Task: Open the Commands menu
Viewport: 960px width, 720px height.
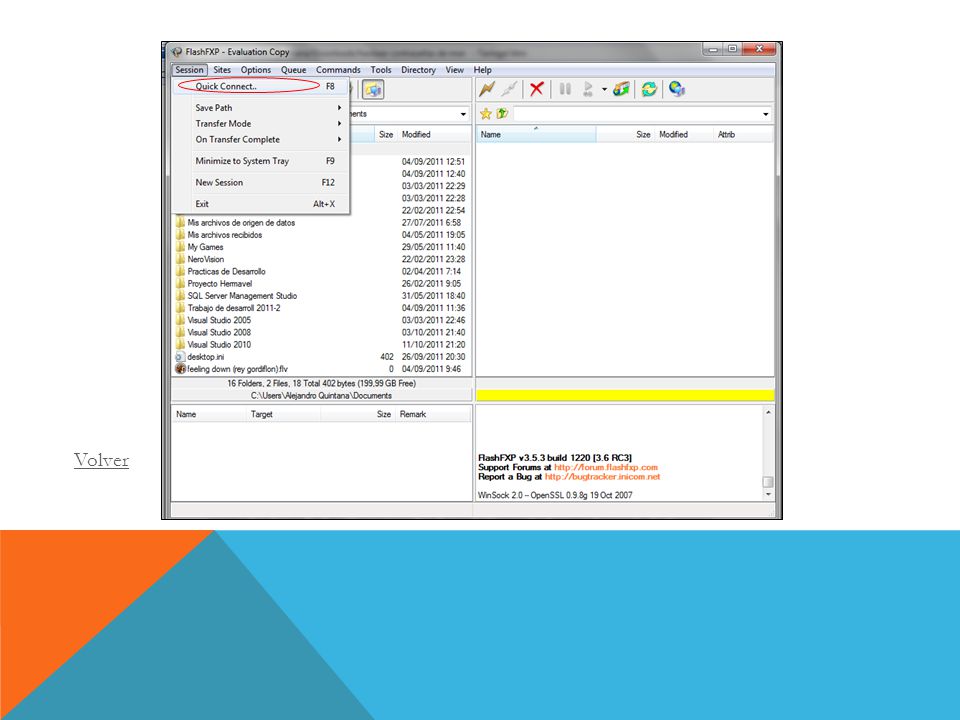Action: (x=338, y=70)
